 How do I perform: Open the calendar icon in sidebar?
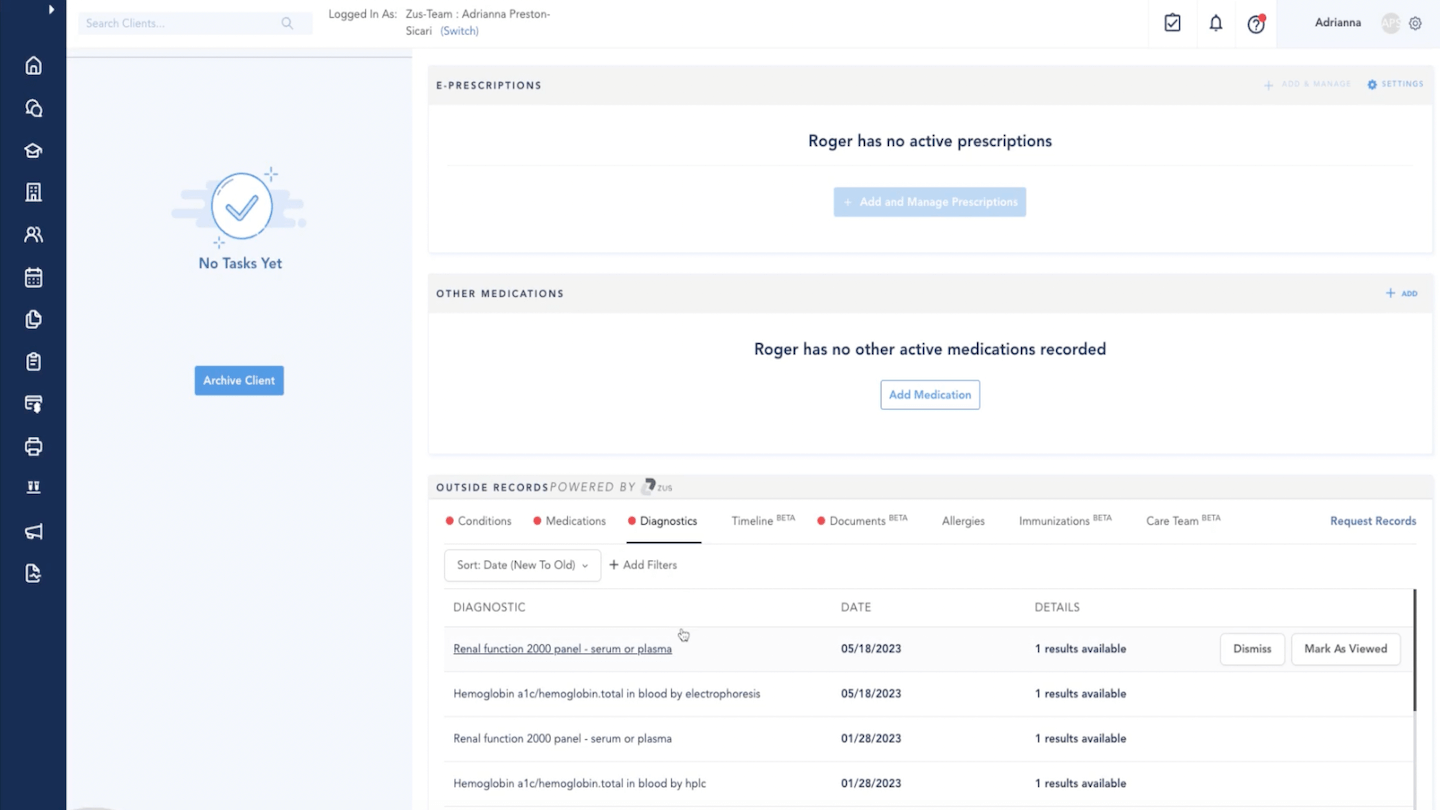(x=33, y=278)
